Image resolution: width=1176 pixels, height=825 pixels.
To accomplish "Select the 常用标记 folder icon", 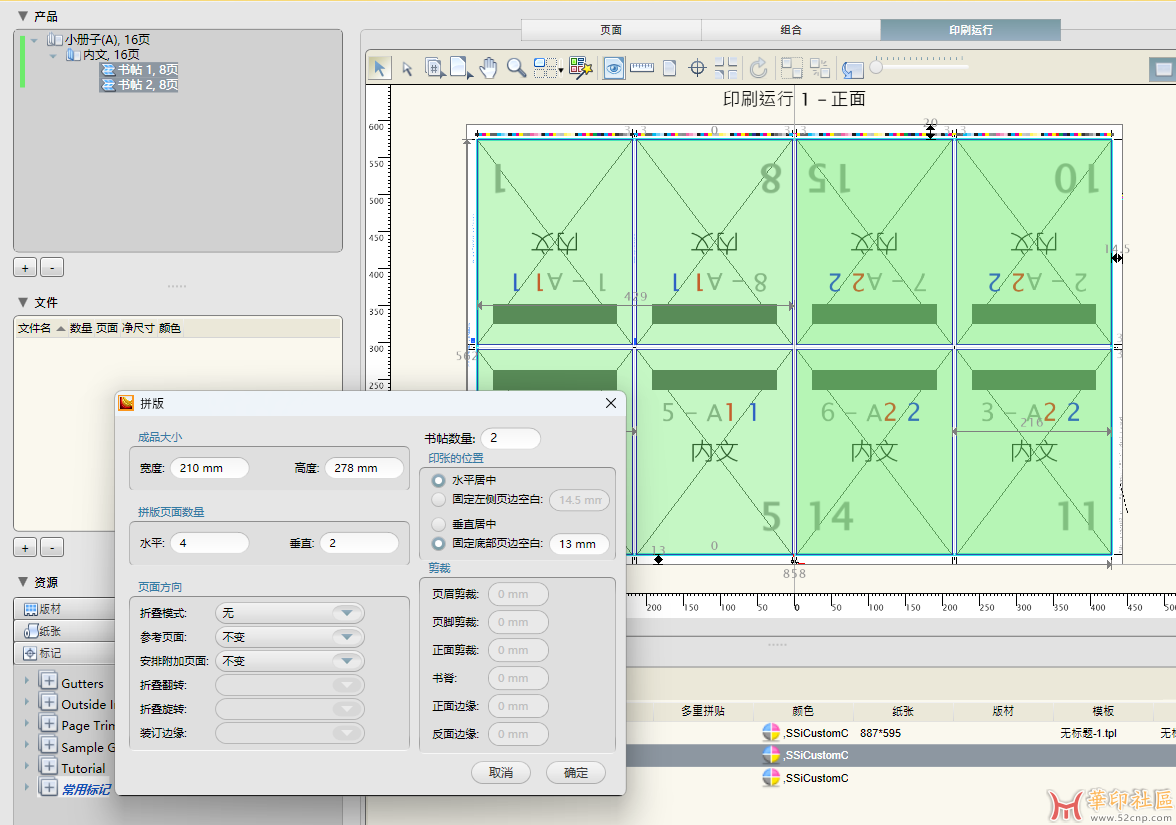I will [48, 787].
